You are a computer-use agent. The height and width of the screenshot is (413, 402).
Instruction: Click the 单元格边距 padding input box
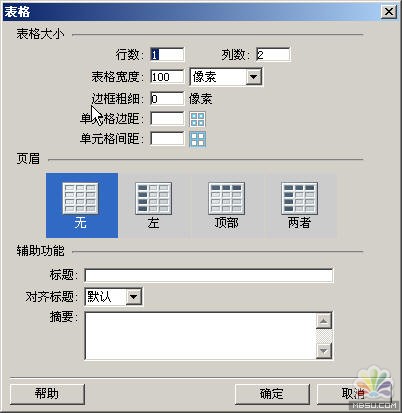(167, 119)
